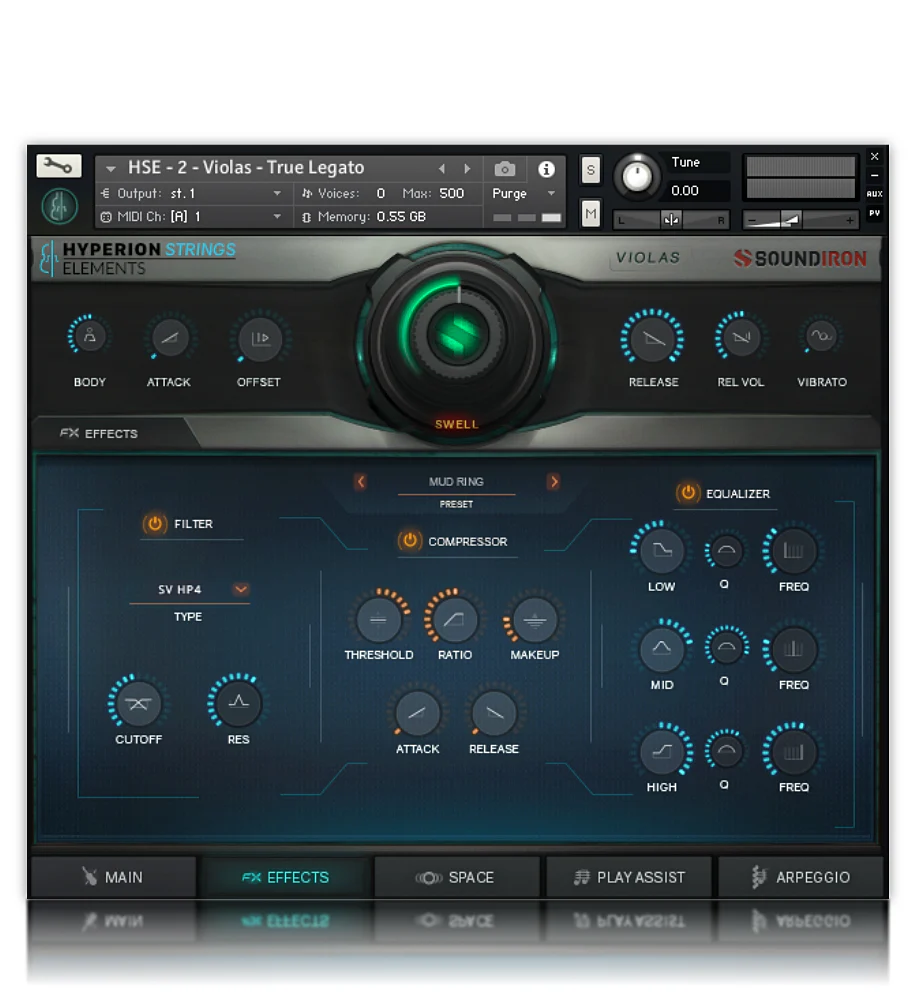Toggle the Filter power button
911x1002 pixels.
click(x=155, y=523)
